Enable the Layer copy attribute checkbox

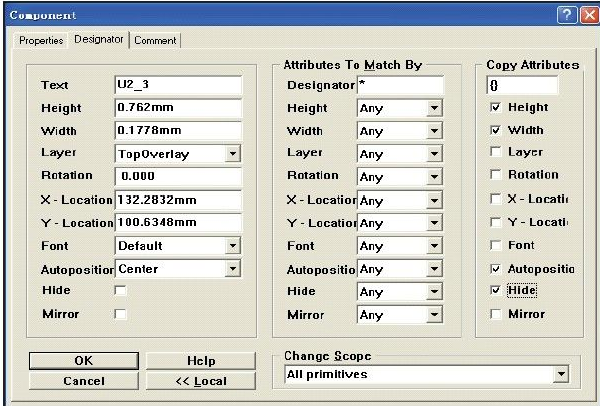[x=496, y=152]
